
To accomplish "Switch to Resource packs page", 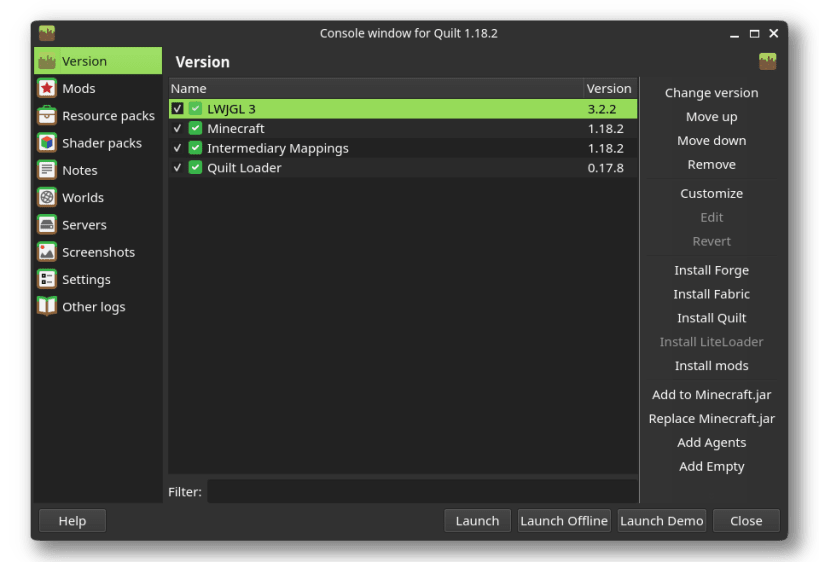I will [x=98, y=115].
